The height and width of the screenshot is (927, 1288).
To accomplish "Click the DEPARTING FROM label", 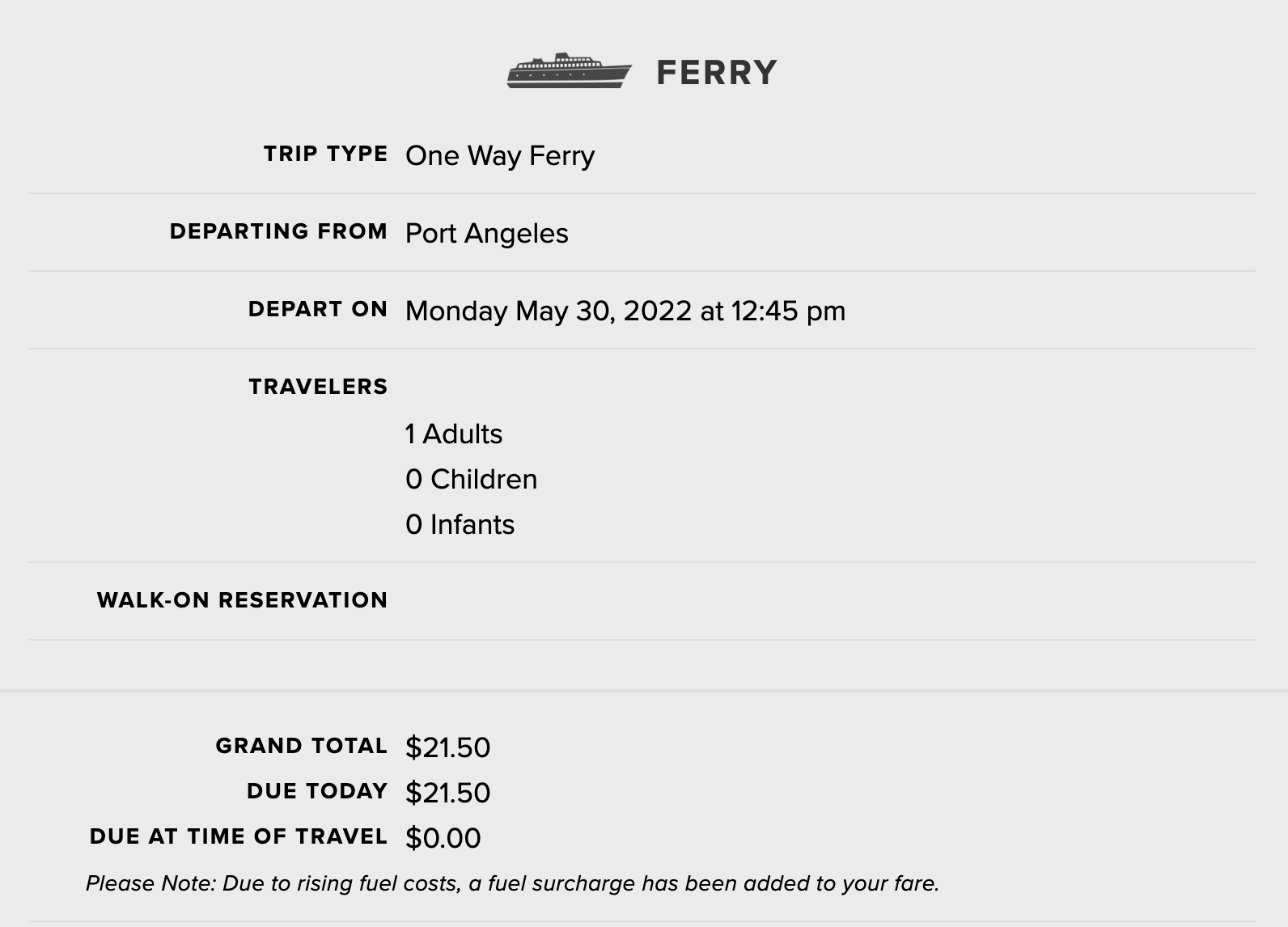I will point(278,231).
